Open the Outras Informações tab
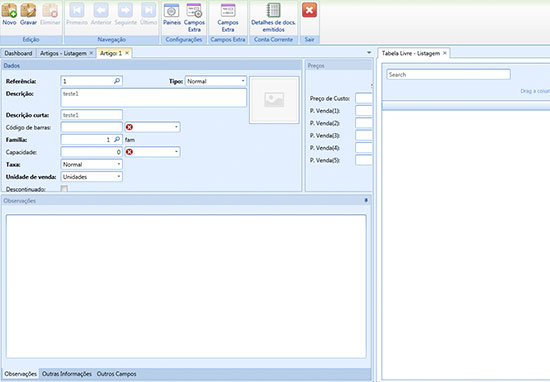550x382 pixels. pos(67,374)
